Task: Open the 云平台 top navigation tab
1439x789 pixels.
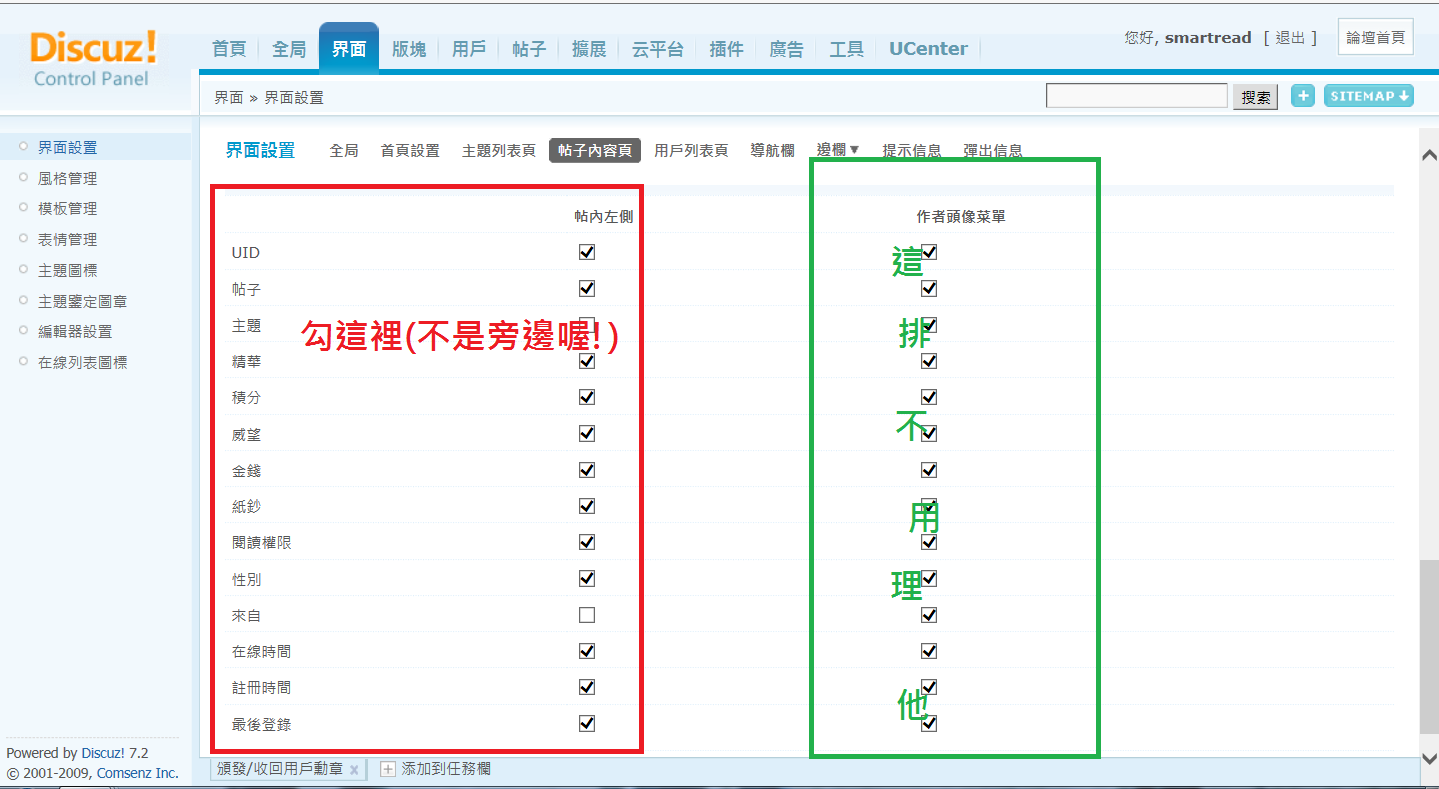Action: (x=658, y=49)
